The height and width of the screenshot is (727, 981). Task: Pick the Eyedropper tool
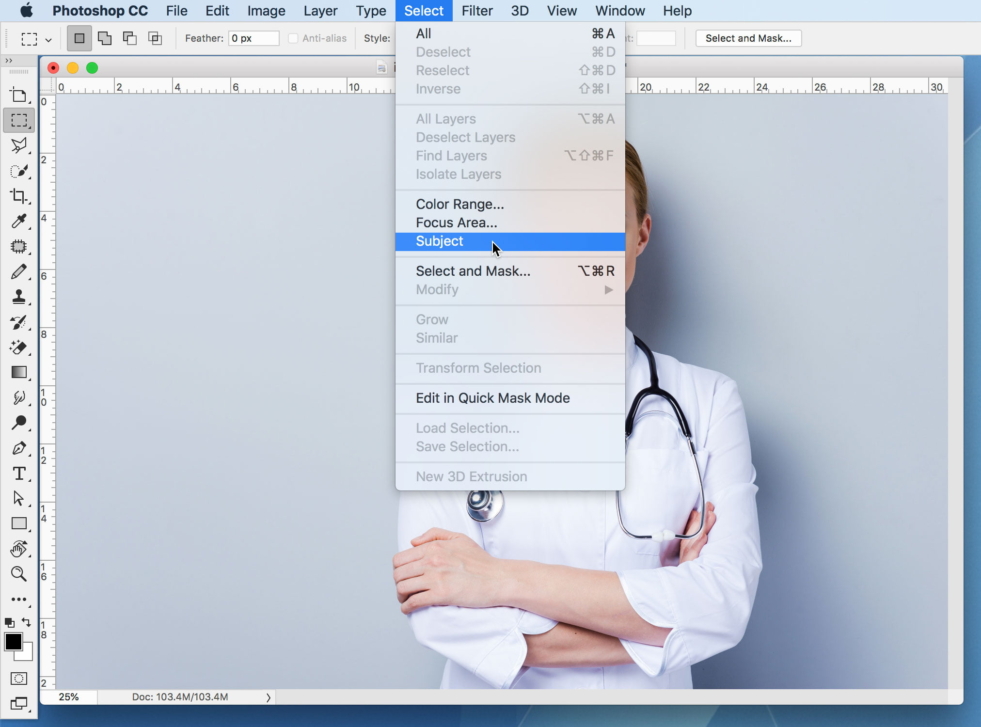20,222
